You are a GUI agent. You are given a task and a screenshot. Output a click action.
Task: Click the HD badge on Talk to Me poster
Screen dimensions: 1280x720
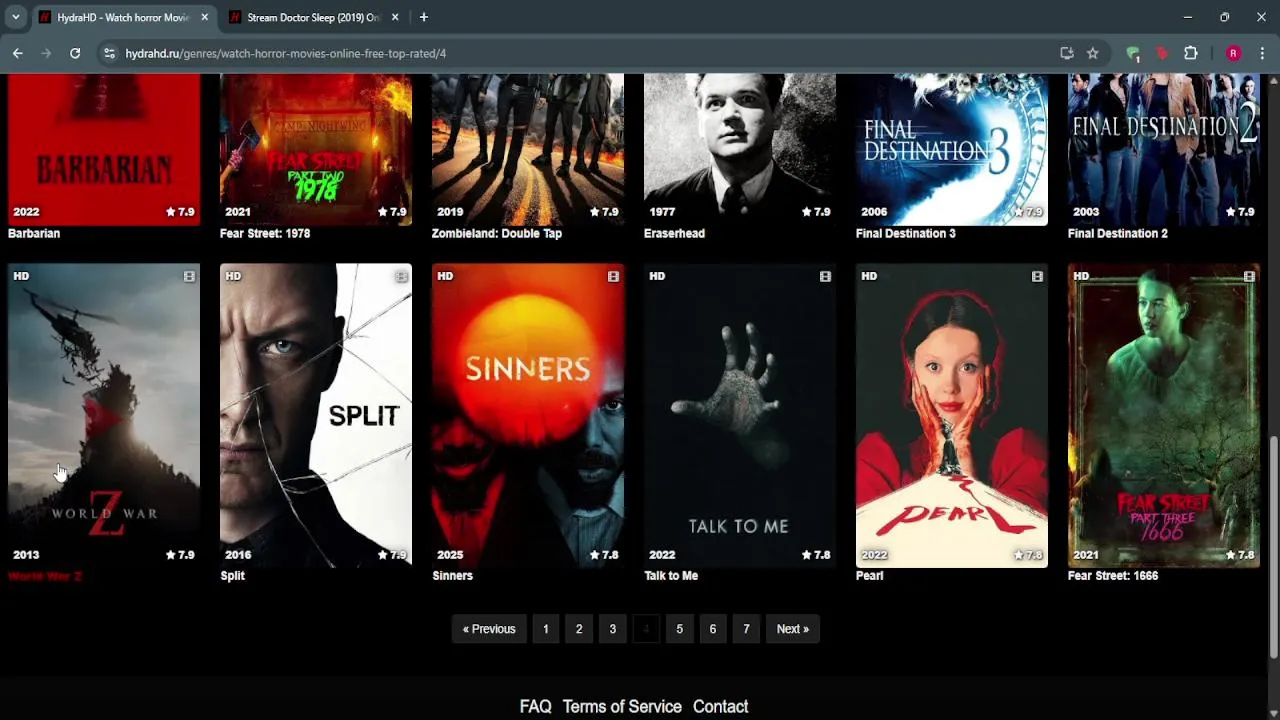click(x=657, y=276)
